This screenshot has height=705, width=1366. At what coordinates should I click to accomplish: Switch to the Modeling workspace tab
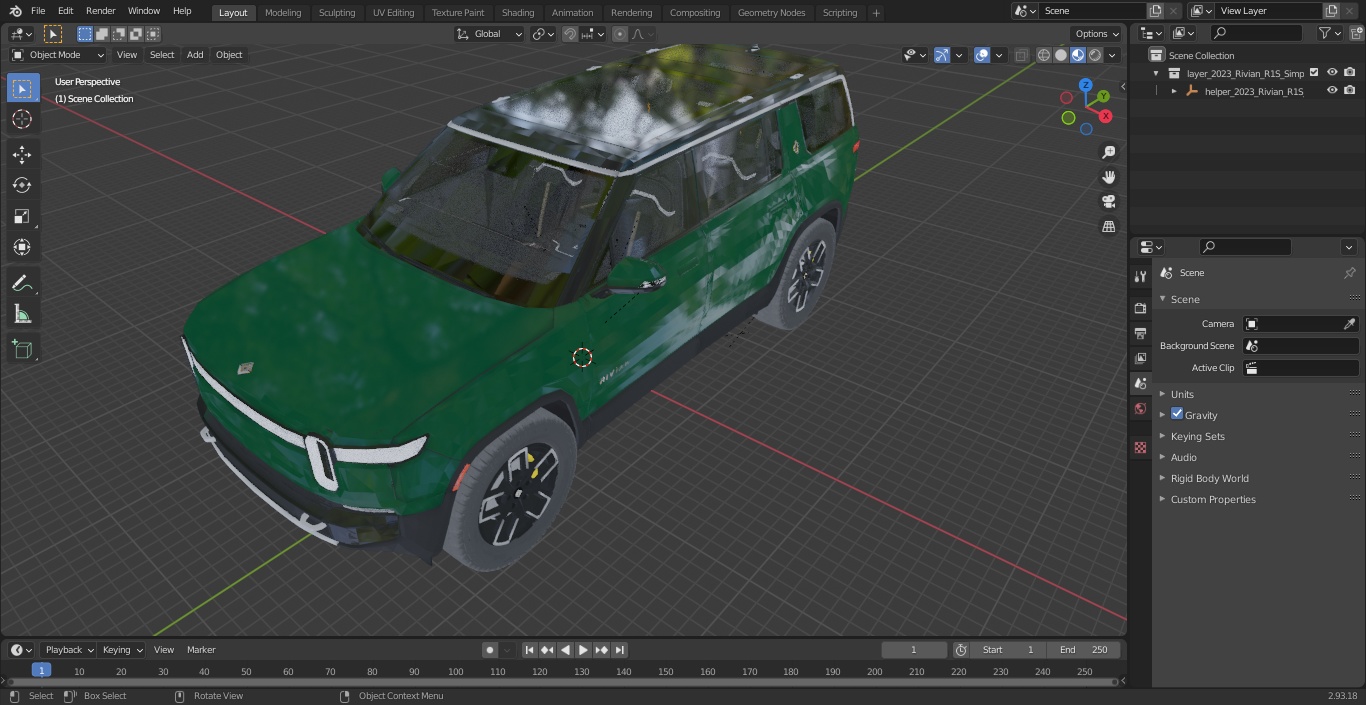(283, 12)
